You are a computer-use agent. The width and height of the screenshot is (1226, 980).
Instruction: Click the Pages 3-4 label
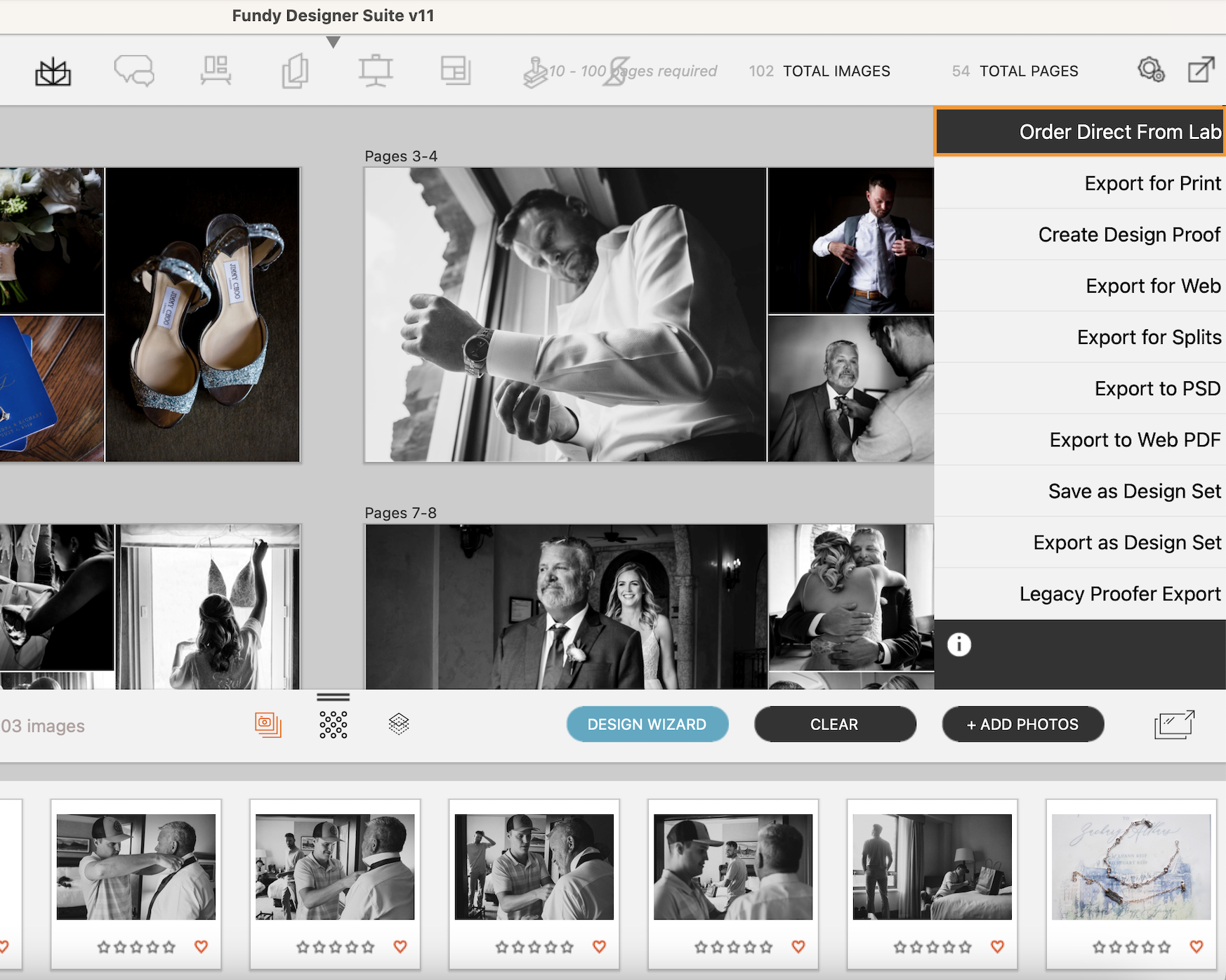pyautogui.click(x=401, y=156)
